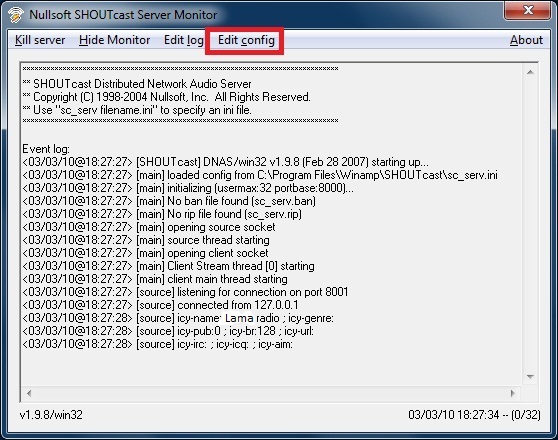Click the DNAS/win32 v1.9.8 starting up line

click(226, 162)
